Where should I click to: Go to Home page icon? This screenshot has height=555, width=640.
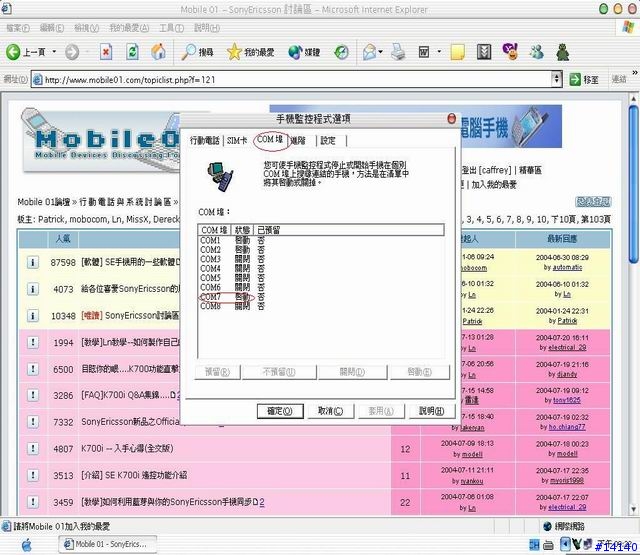[x=158, y=52]
